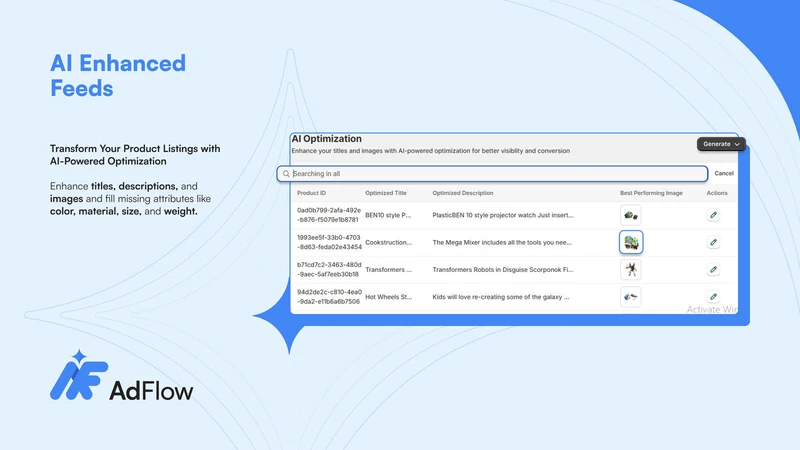Click the 'Cookstruction...' title cell
The height and width of the screenshot is (450, 800).
(388, 242)
